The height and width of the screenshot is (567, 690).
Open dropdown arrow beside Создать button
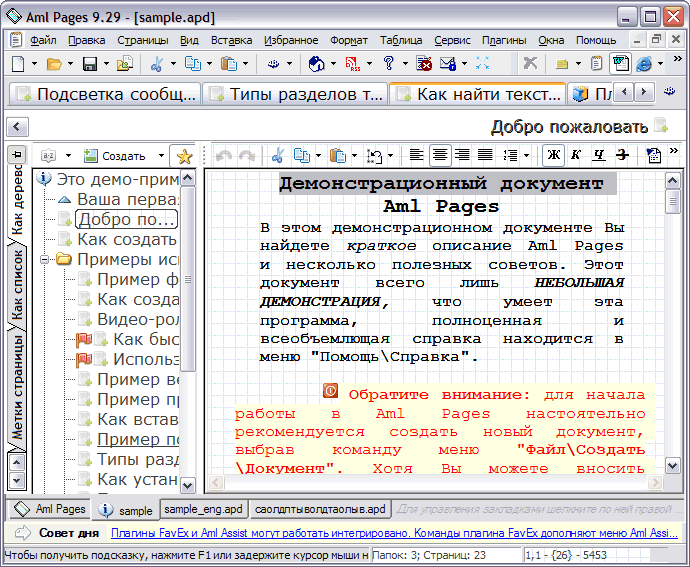161,156
